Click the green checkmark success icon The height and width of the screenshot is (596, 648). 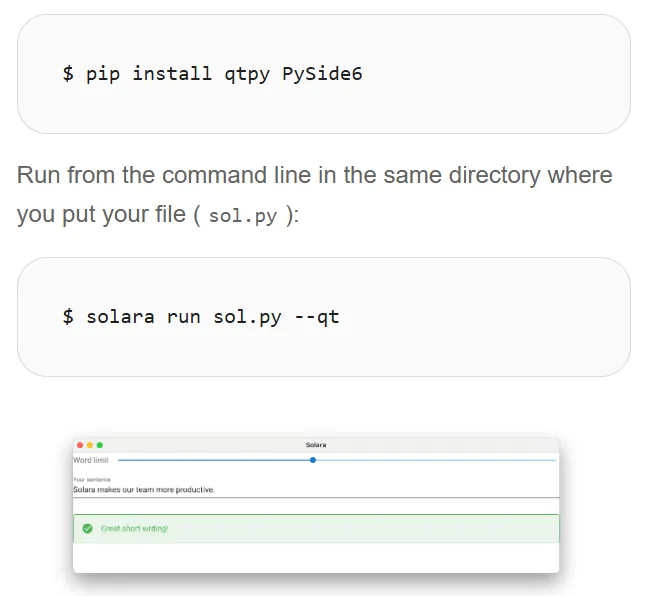(x=87, y=528)
